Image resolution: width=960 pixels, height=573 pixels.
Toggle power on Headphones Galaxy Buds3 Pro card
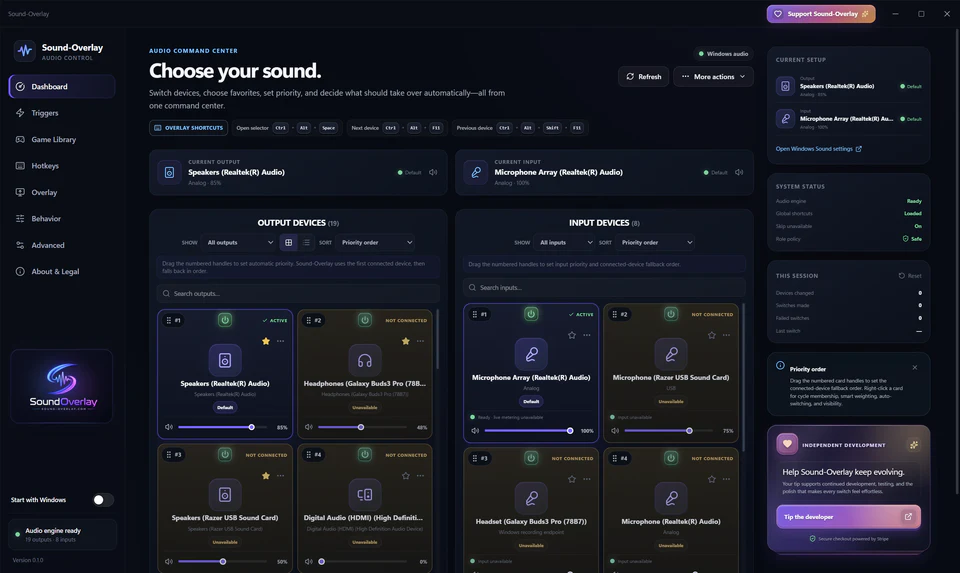[x=365, y=320]
